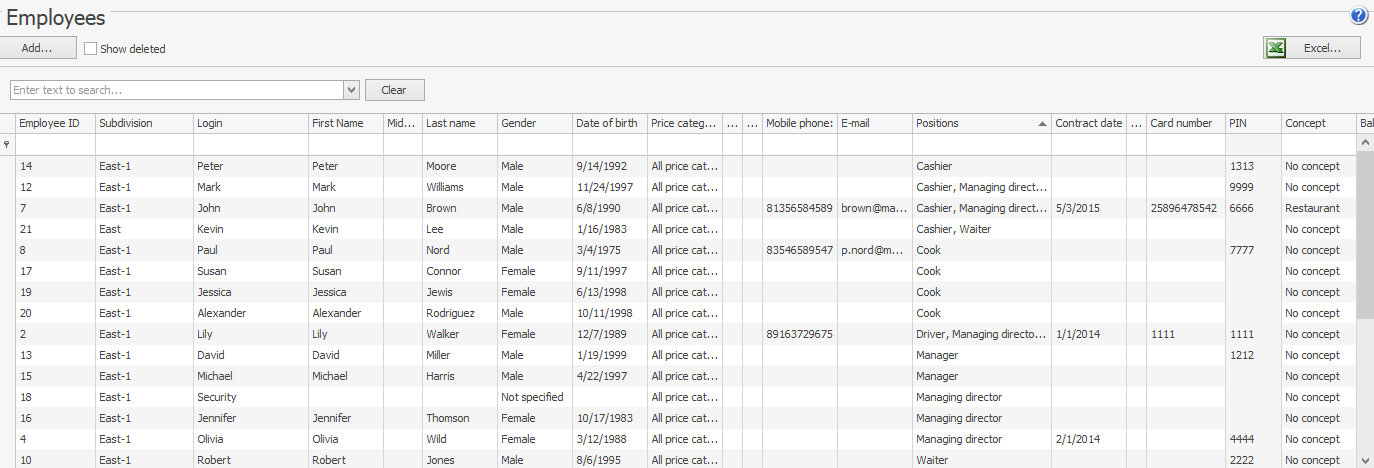The width and height of the screenshot is (1374, 468).
Task: Click the Positions column sort arrow
Action: point(1042,124)
